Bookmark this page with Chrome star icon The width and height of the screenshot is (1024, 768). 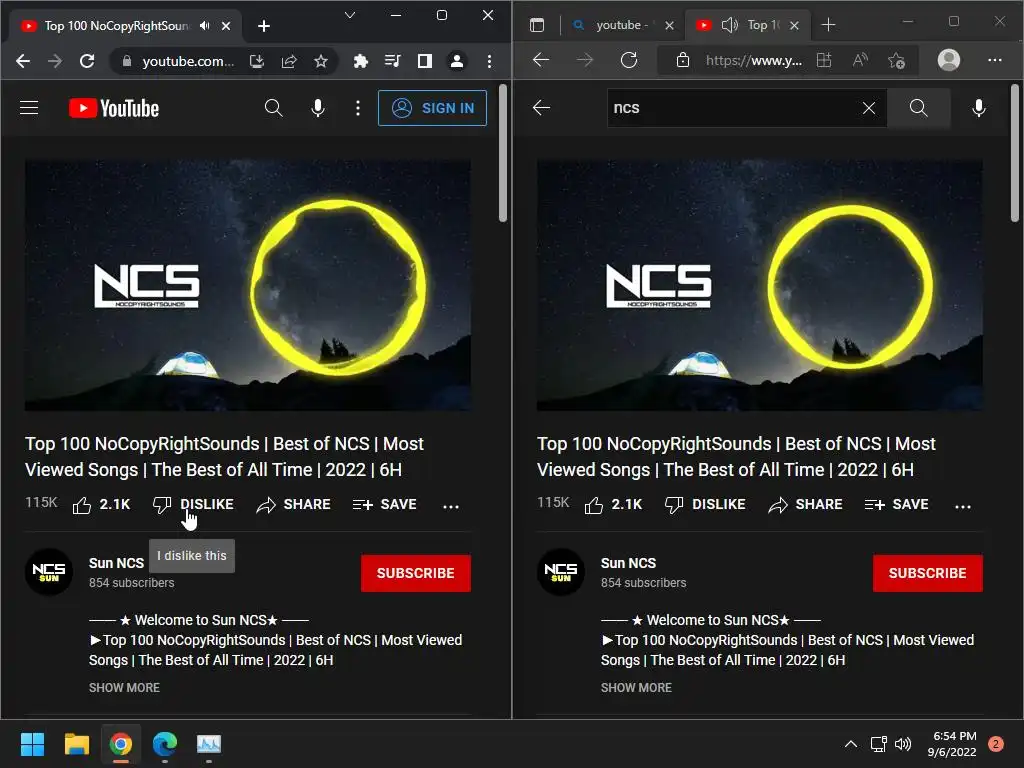(321, 61)
